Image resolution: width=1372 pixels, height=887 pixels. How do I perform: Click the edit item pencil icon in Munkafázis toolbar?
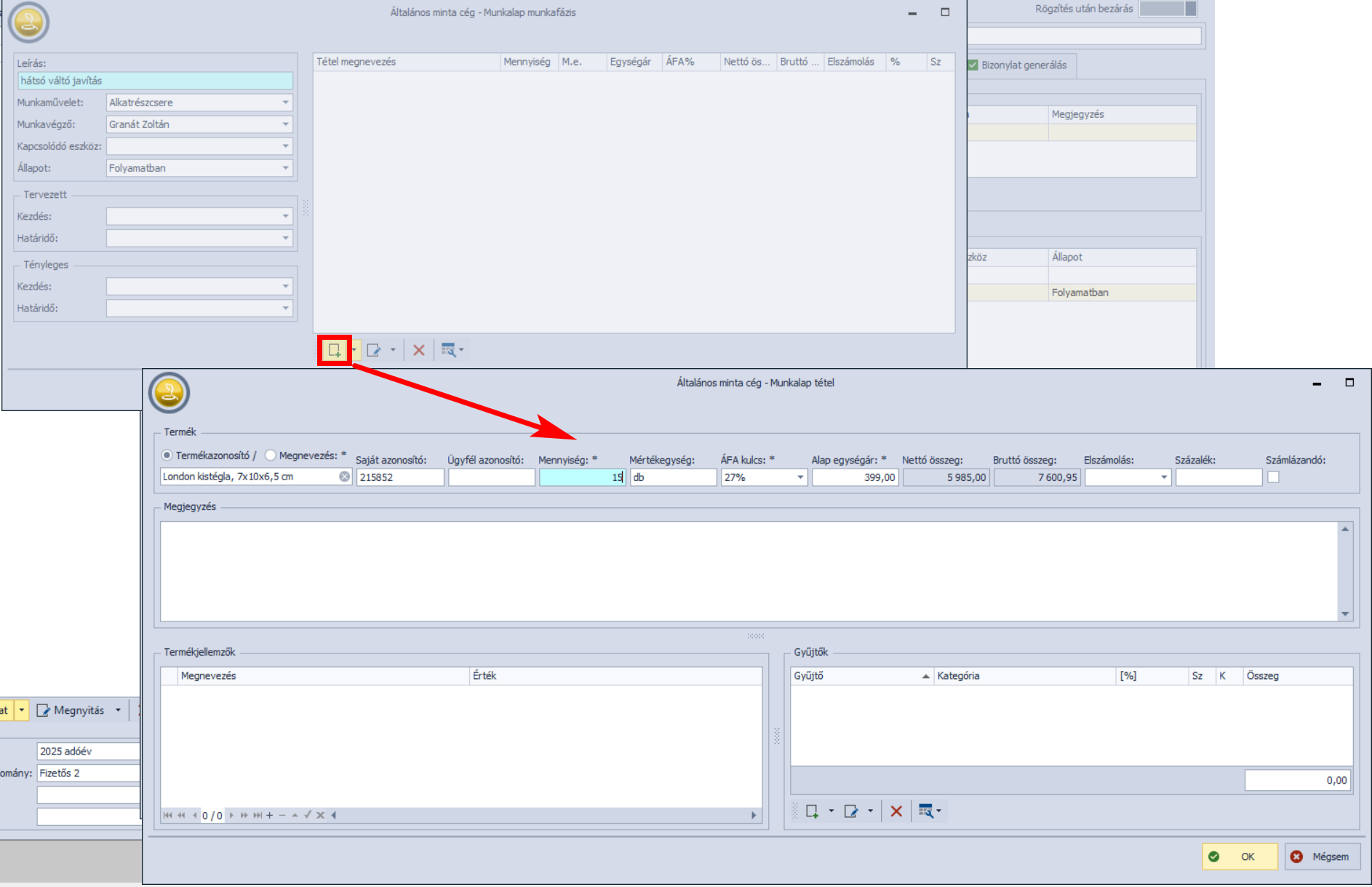(374, 351)
